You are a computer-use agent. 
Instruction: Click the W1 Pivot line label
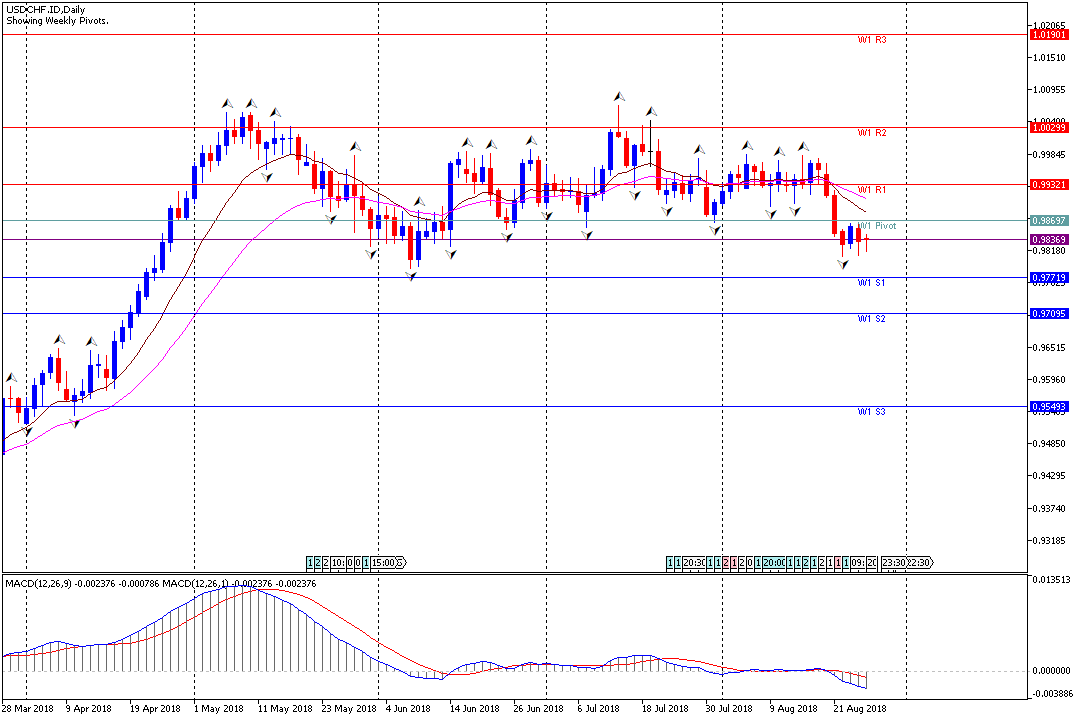[877, 226]
